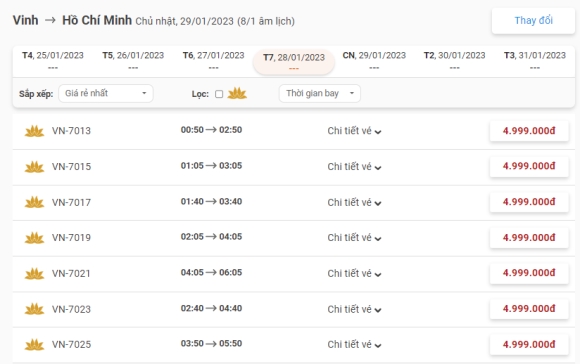Click the Vietnam Airlines lotus filter icon
The image size is (580, 364).
237,94
